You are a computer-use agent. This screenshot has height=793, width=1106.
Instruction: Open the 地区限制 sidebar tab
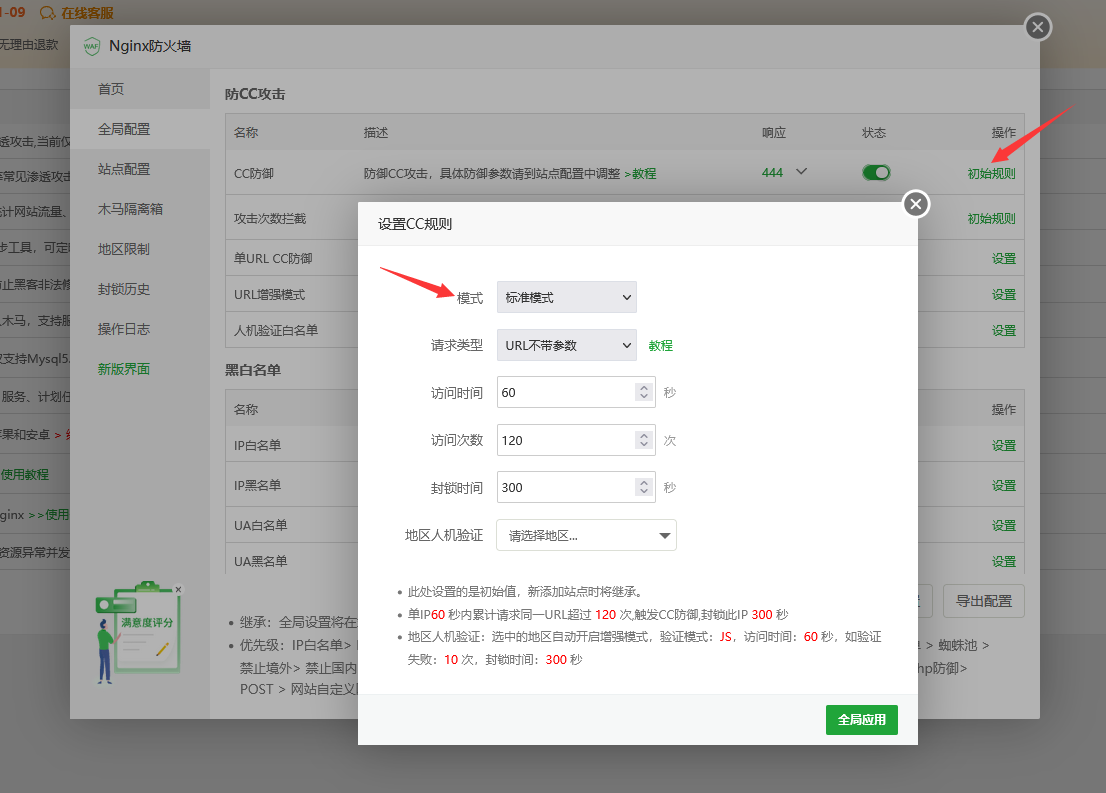(x=140, y=249)
